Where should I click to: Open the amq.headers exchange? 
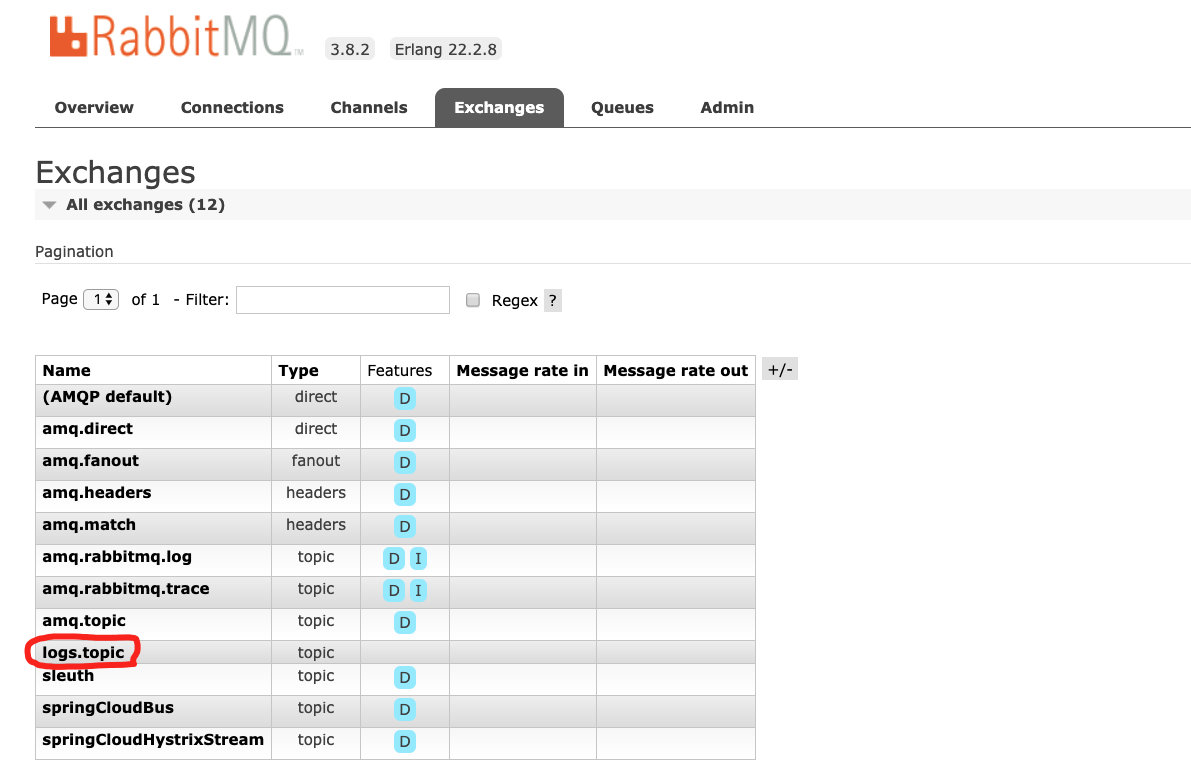pos(96,492)
